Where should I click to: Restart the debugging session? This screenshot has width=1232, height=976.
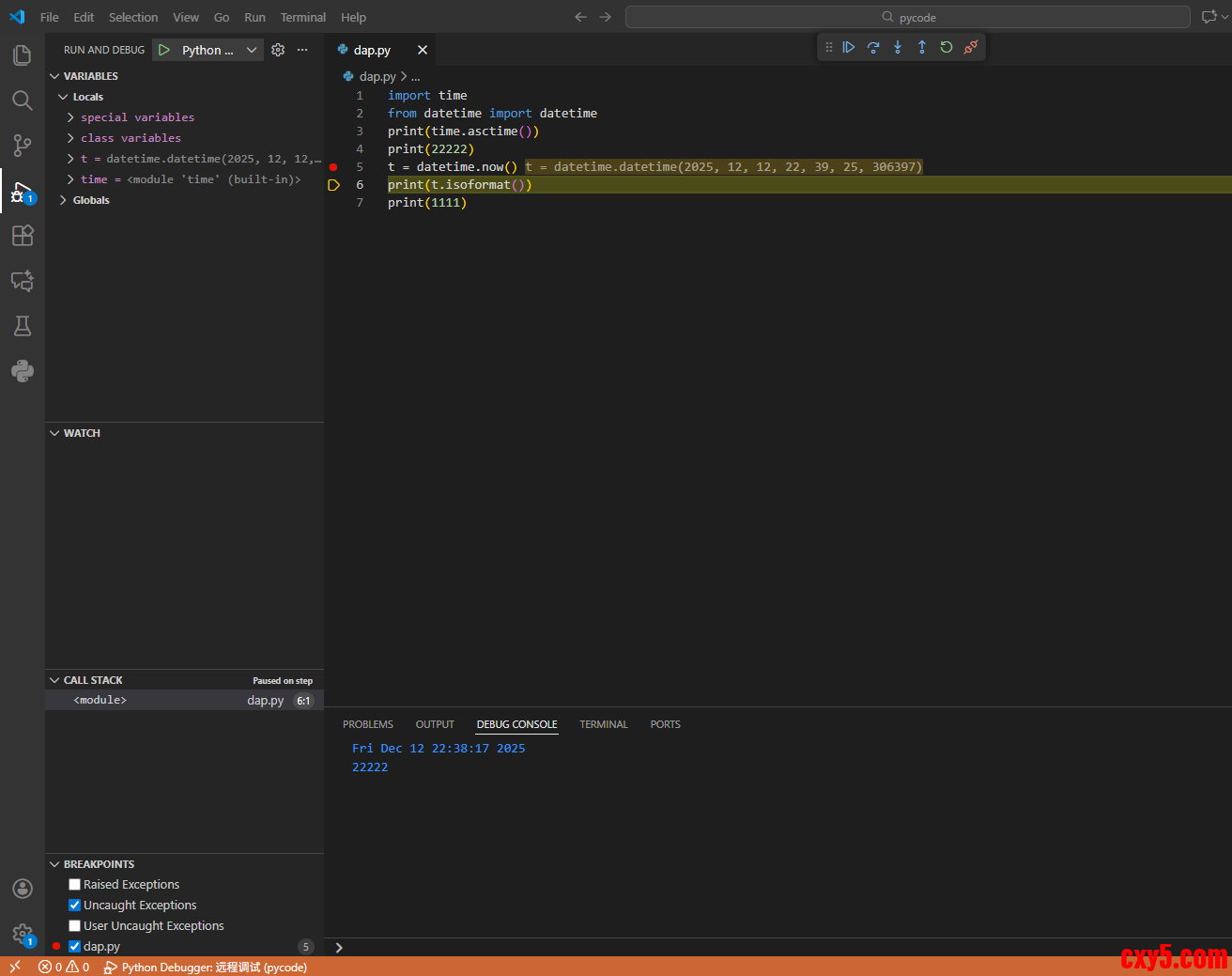(947, 47)
